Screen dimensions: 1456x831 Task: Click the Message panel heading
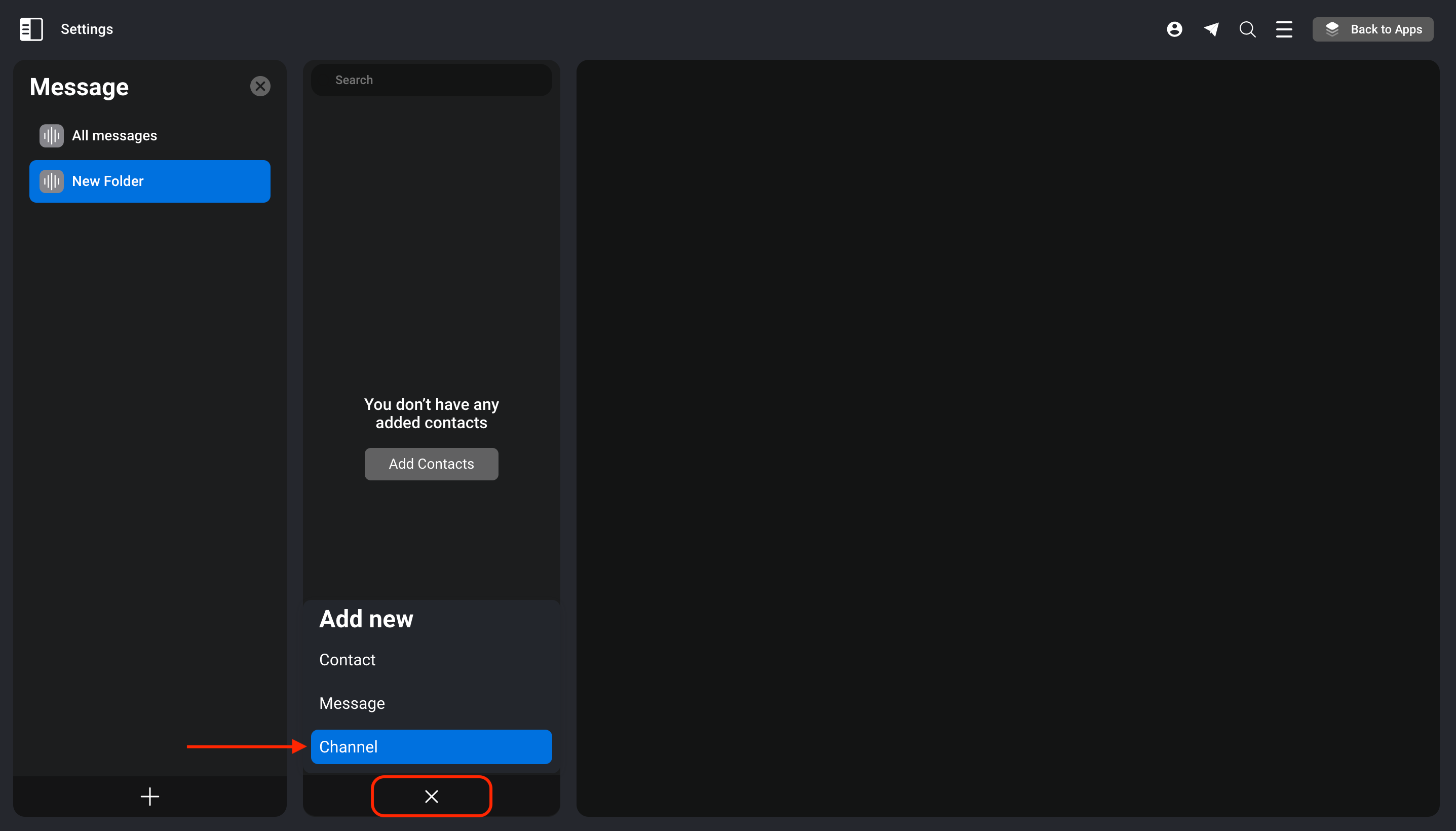[x=80, y=87]
